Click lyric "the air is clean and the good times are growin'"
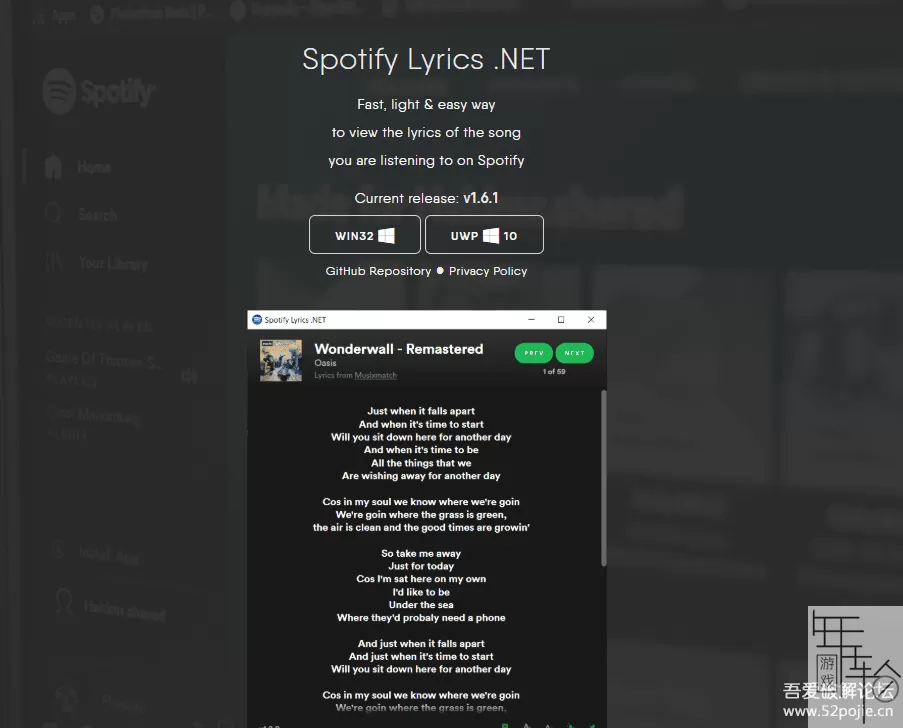 [421, 528]
